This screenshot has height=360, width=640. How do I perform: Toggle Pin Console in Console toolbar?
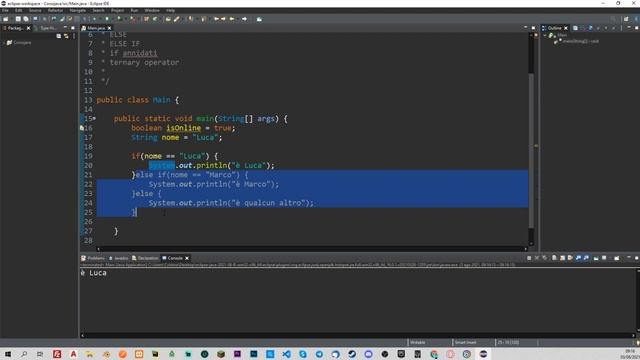[x=596, y=258]
